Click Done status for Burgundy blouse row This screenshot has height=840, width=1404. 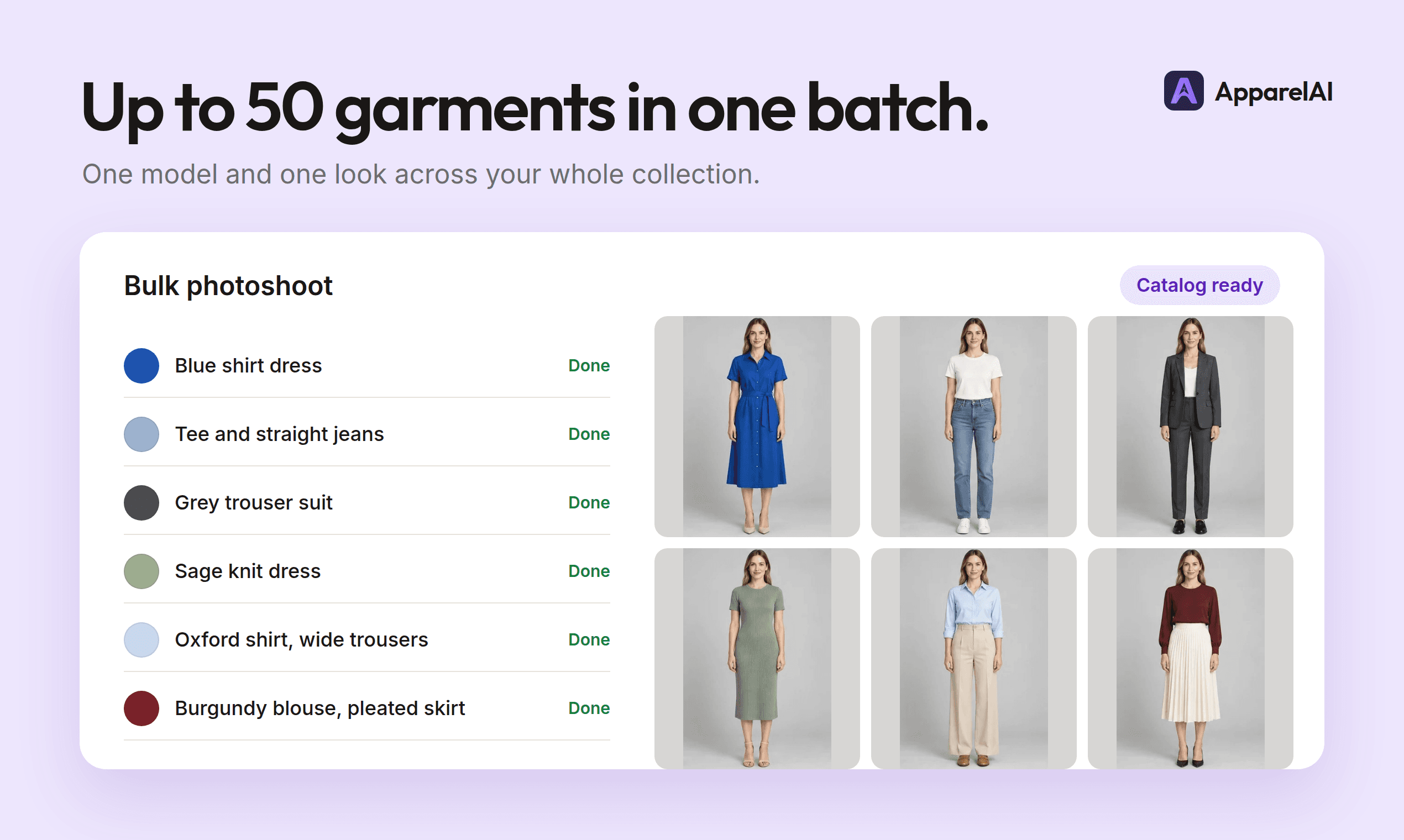(x=589, y=708)
